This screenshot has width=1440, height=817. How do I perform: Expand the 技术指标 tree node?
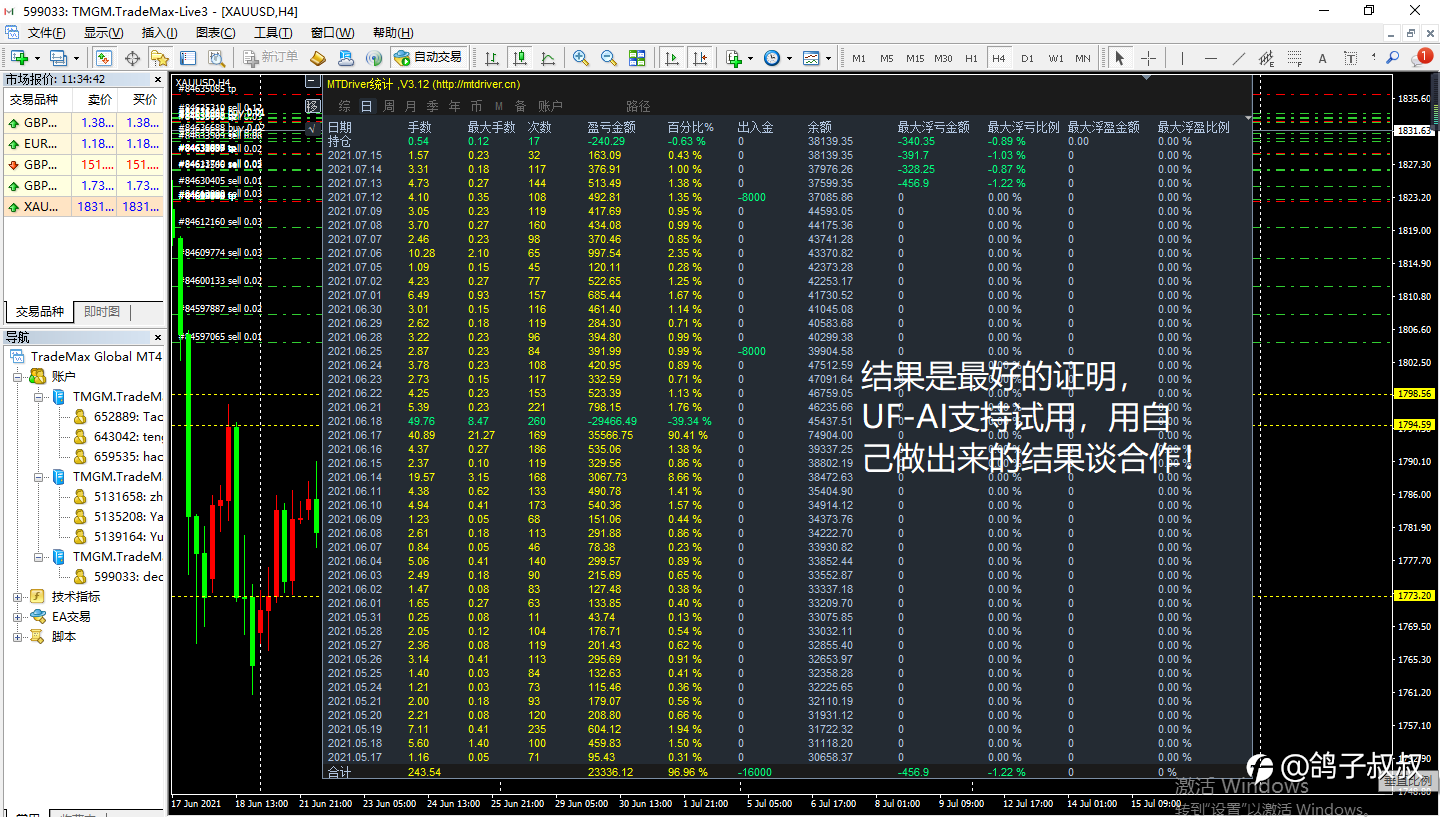point(18,597)
